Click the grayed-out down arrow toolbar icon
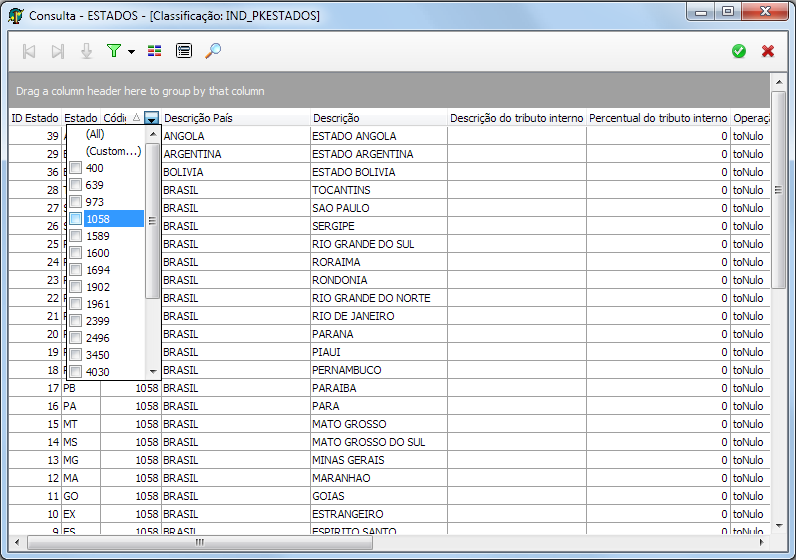The width and height of the screenshot is (796, 560). (86, 51)
